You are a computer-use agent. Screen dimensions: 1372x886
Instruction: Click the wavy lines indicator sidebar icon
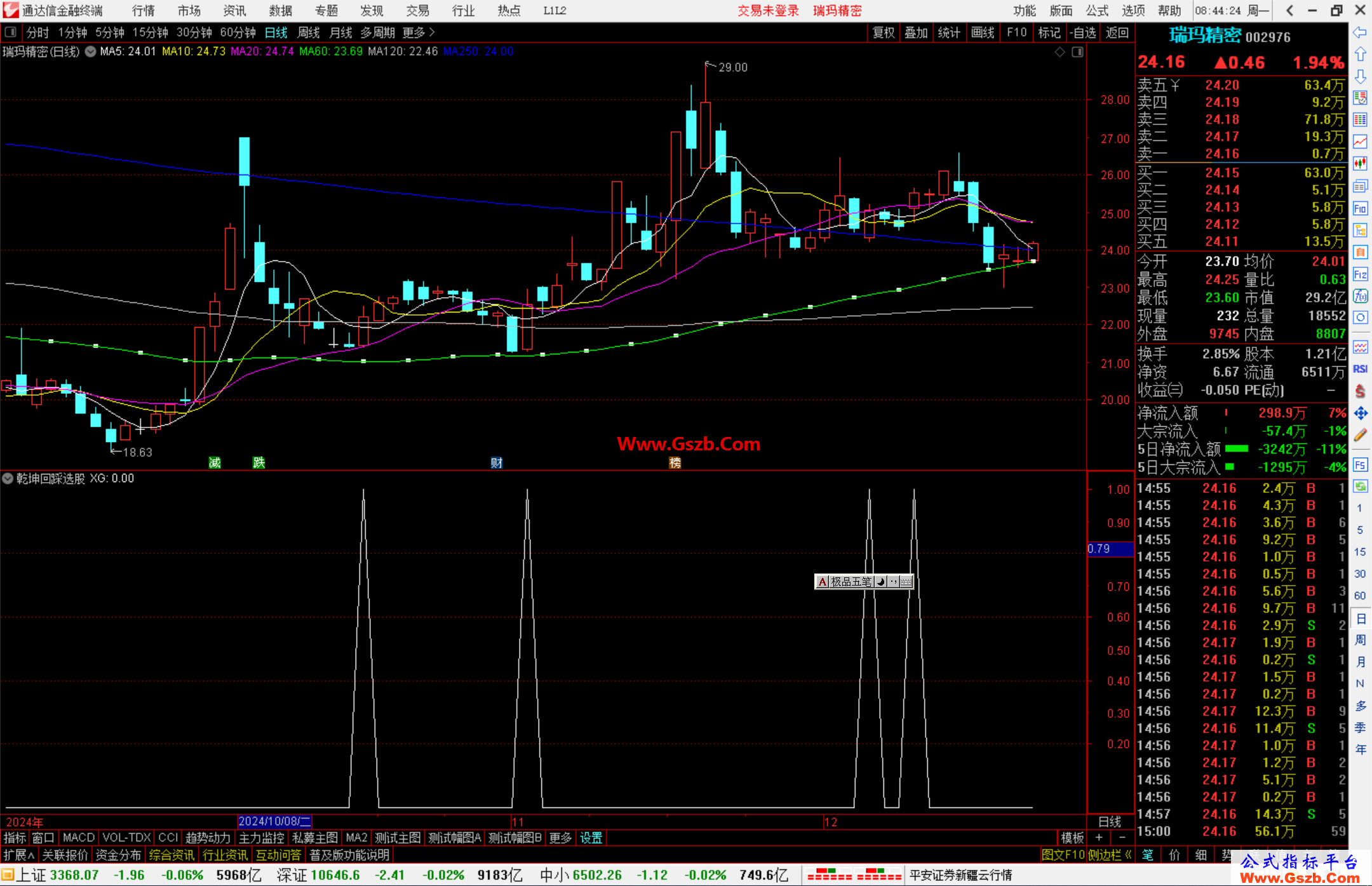coord(1360,347)
